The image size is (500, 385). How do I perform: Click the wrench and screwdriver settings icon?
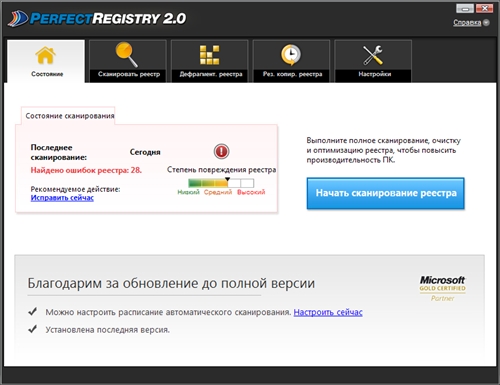[373, 55]
